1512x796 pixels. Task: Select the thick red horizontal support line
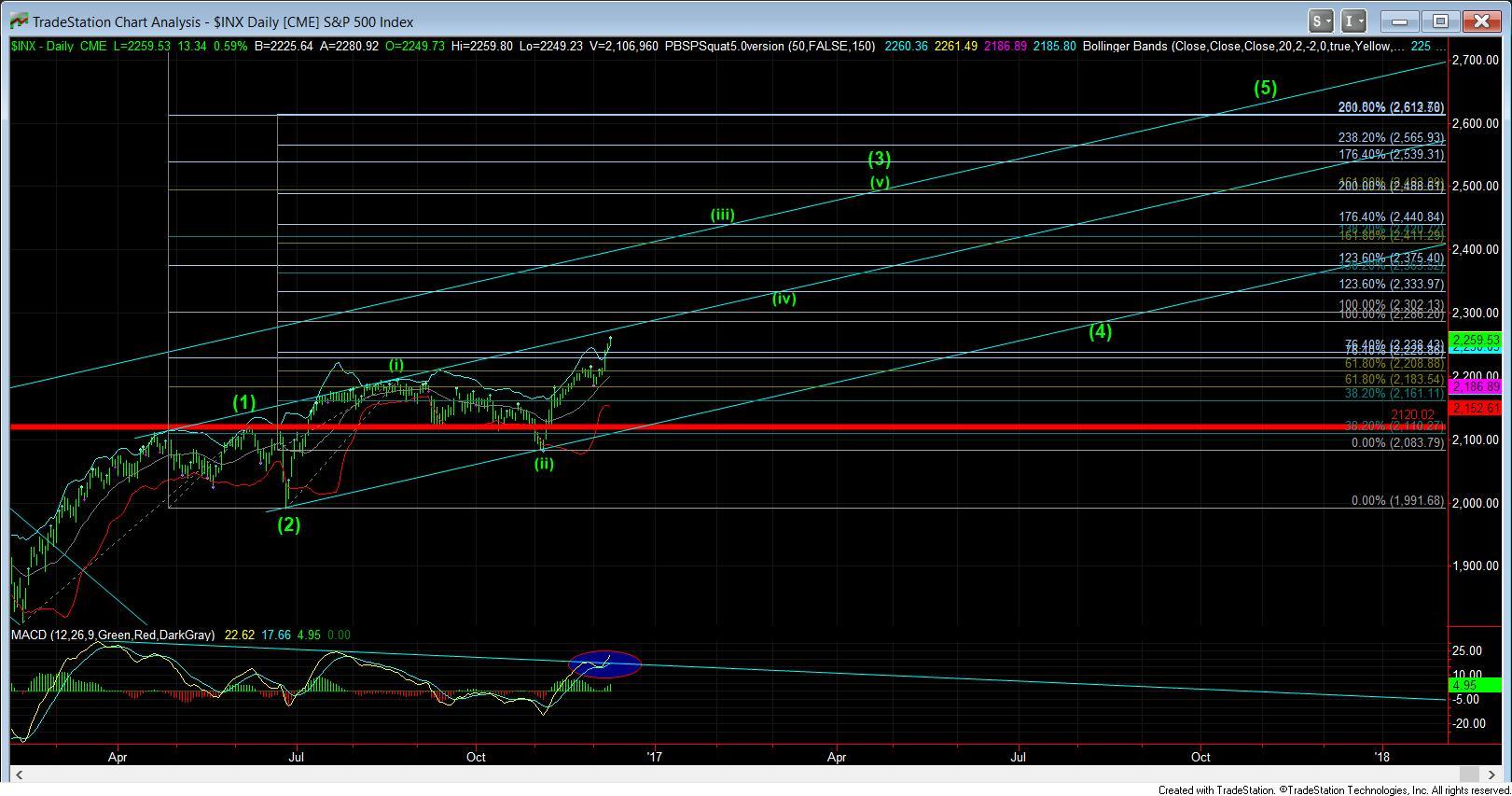(x=653, y=427)
